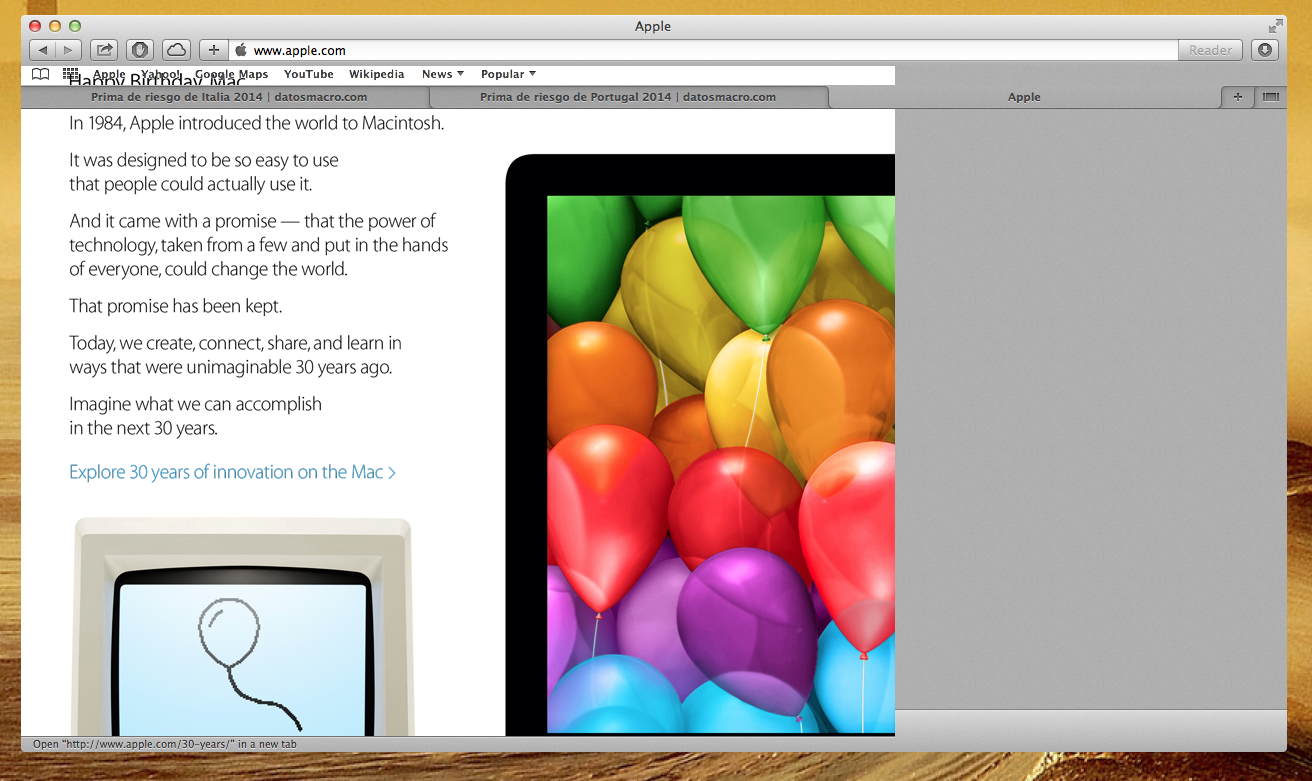This screenshot has height=781, width=1312.
Task: Expand the News bookmarks folder
Action: [x=443, y=75]
